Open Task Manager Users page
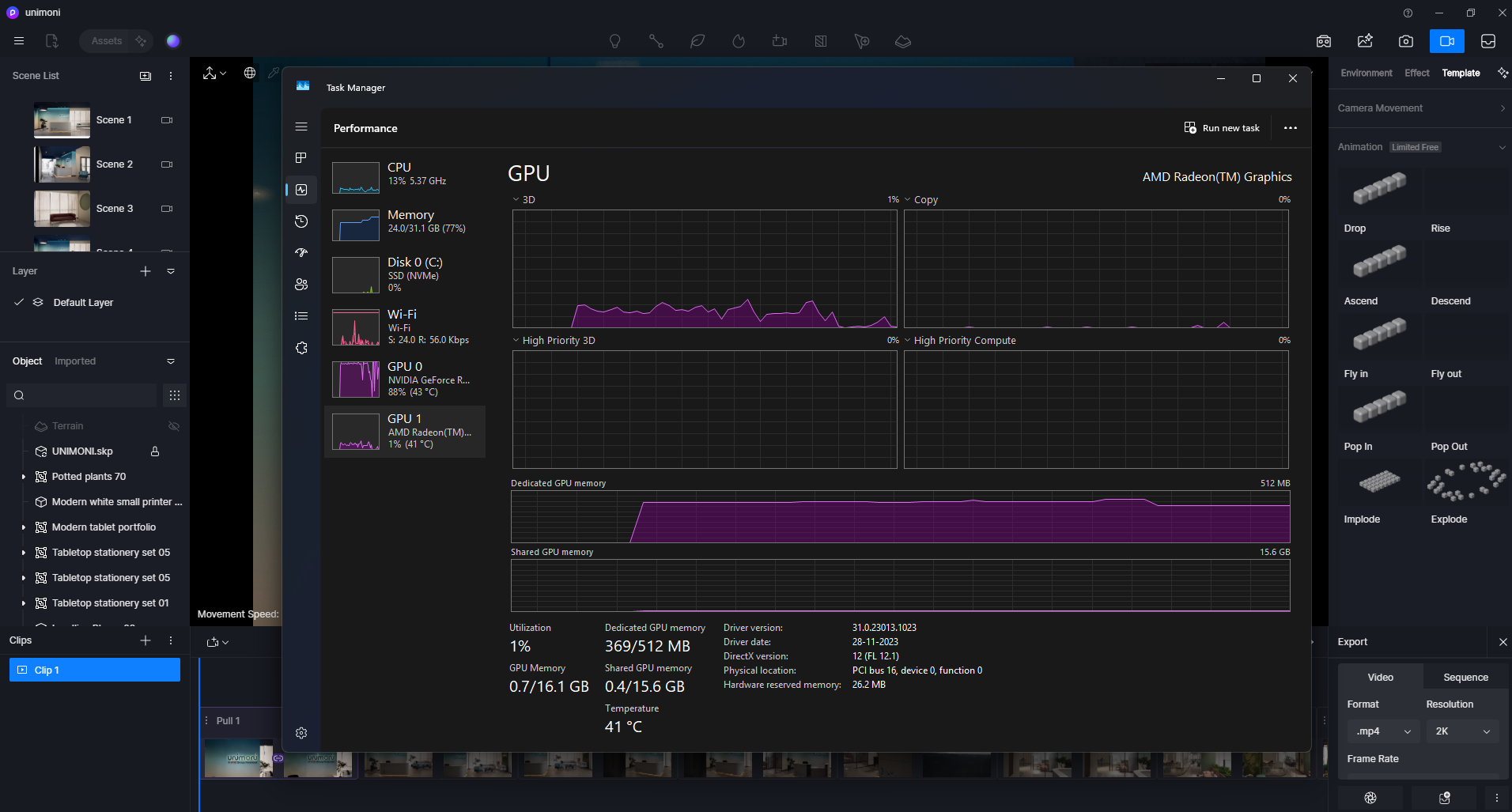 301,285
